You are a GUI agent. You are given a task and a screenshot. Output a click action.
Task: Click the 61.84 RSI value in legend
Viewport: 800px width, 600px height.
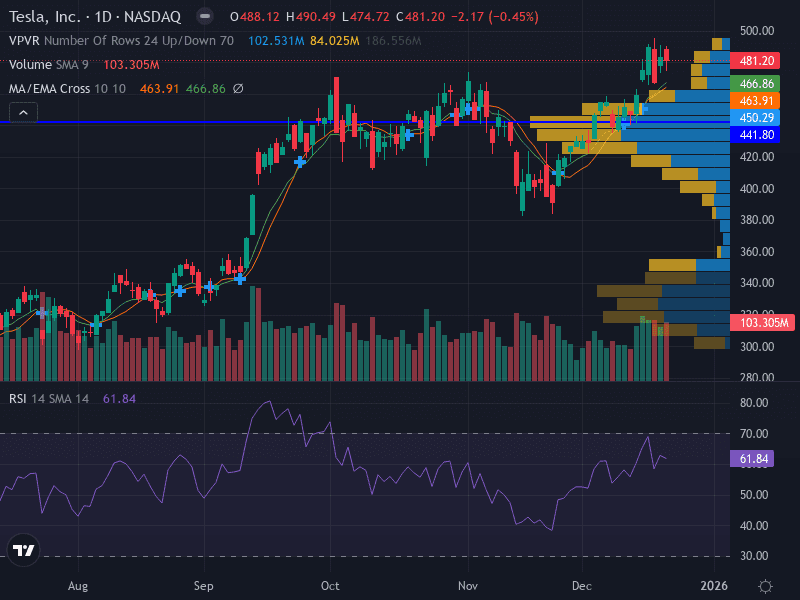[x=119, y=399]
